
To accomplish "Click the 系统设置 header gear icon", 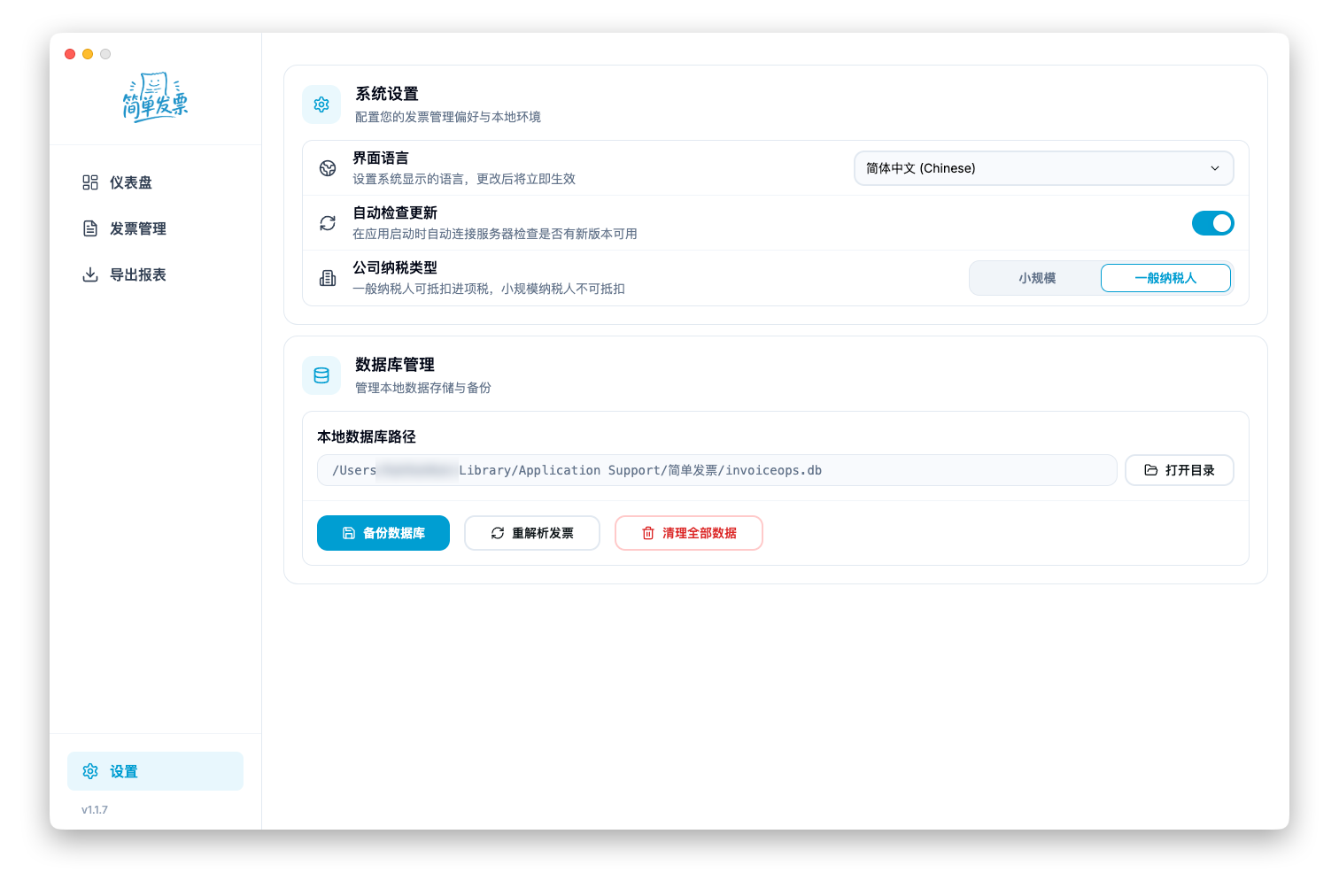I will [x=321, y=104].
